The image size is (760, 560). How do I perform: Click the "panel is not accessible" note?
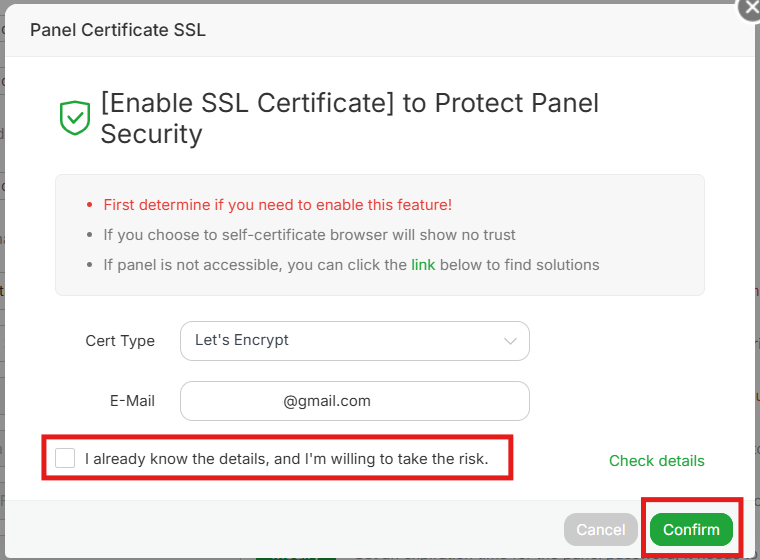click(x=255, y=265)
